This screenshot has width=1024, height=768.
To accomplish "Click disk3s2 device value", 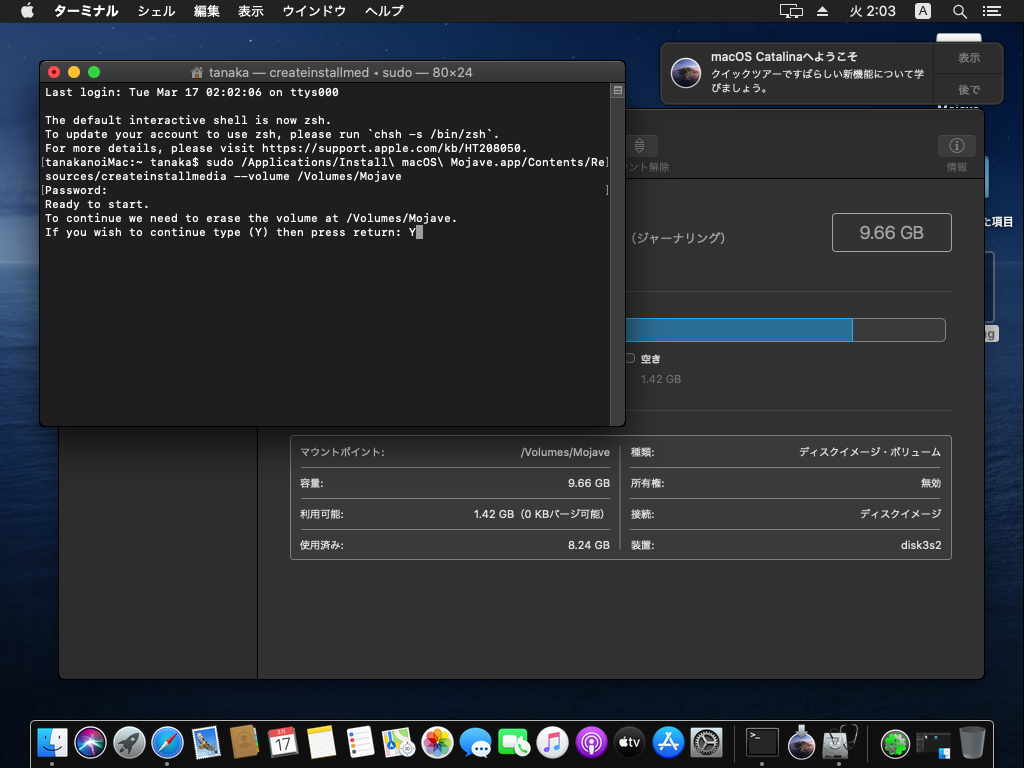I will [x=921, y=545].
